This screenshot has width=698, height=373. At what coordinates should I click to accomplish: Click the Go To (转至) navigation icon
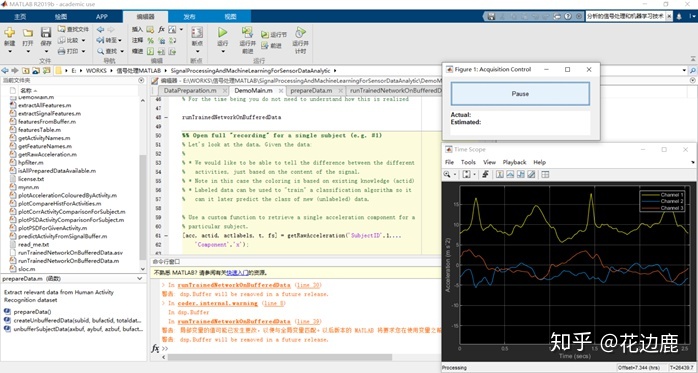pos(101,40)
